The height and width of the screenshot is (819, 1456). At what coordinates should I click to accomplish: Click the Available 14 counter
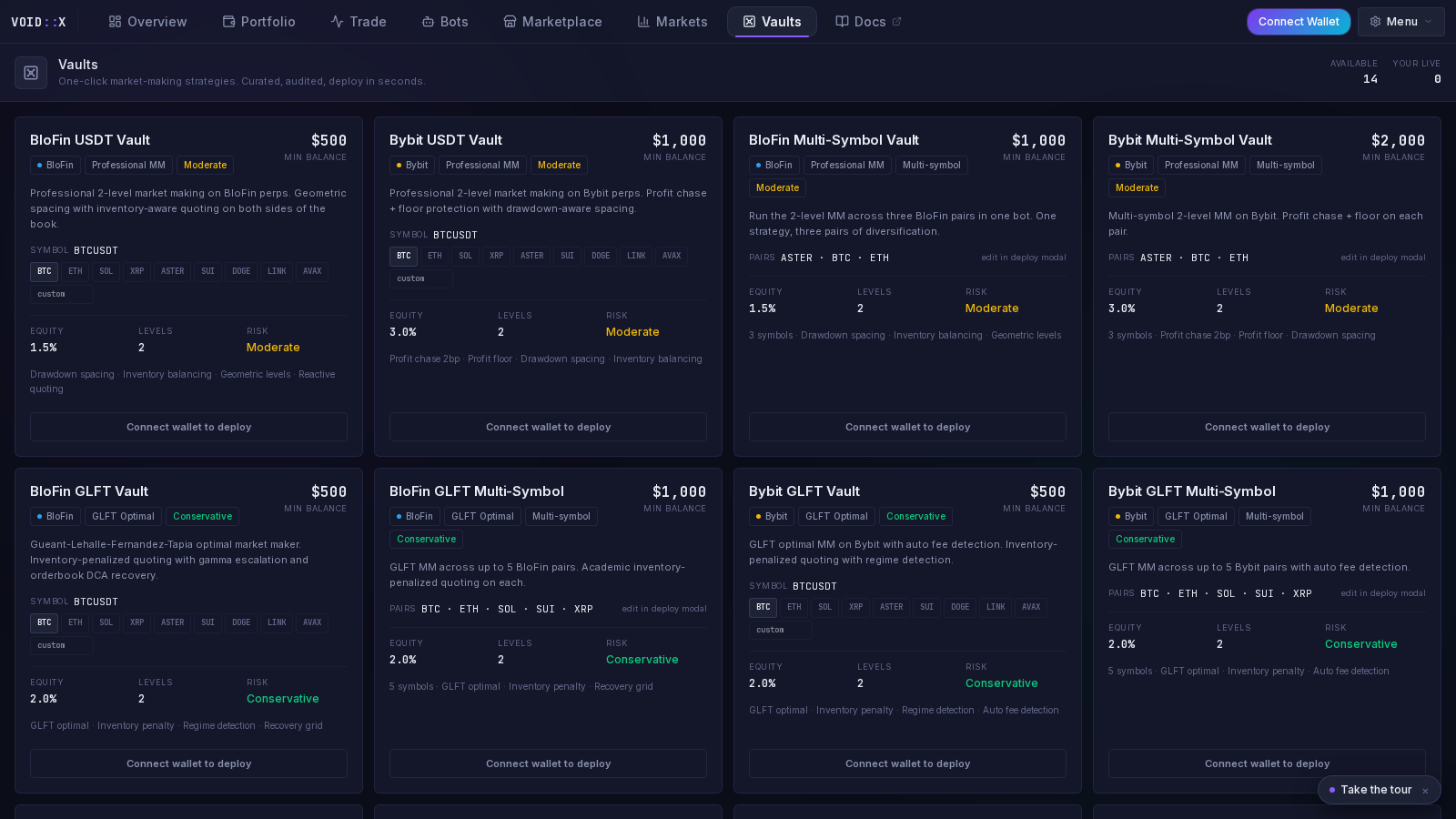pos(1354,72)
